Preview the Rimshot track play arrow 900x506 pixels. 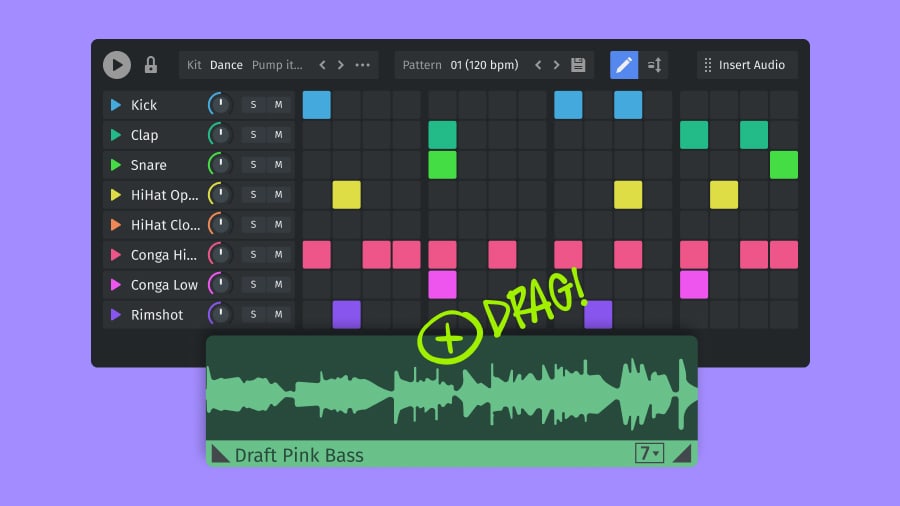coord(116,315)
